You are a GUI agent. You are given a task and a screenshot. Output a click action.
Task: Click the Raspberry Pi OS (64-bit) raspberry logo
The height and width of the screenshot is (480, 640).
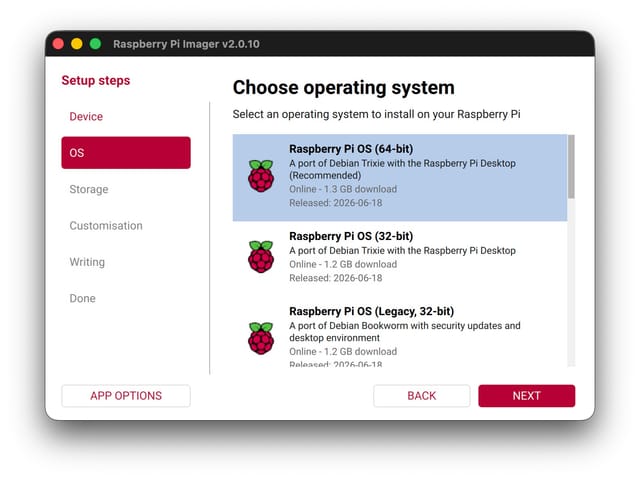pyautogui.click(x=261, y=176)
